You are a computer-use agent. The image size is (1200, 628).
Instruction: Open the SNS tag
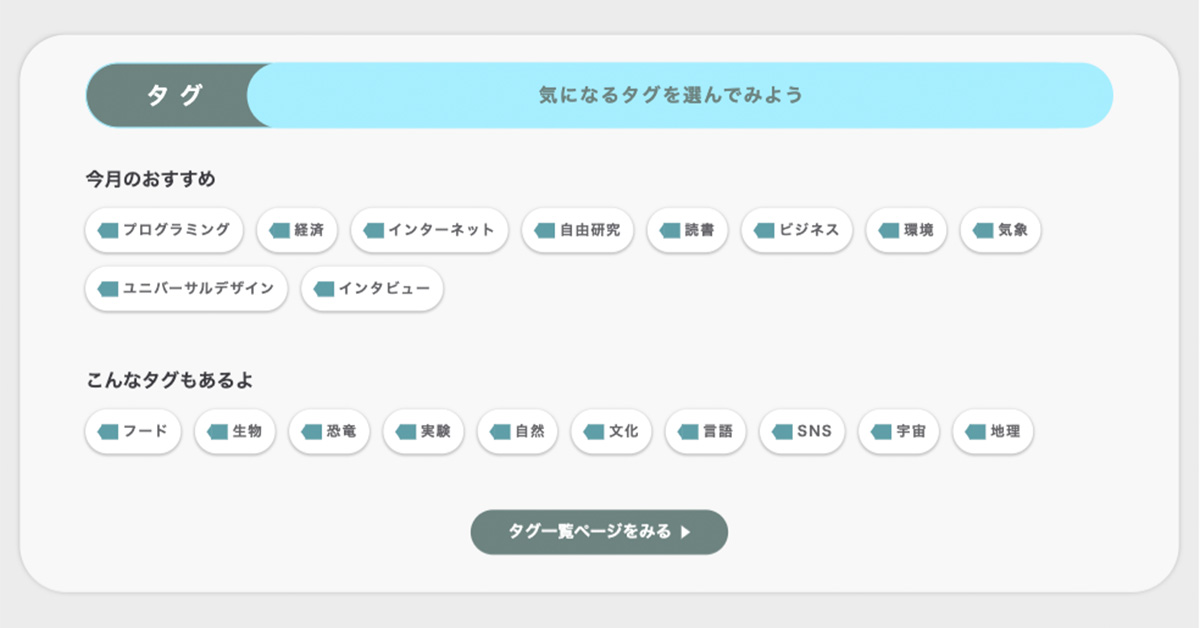(x=802, y=432)
